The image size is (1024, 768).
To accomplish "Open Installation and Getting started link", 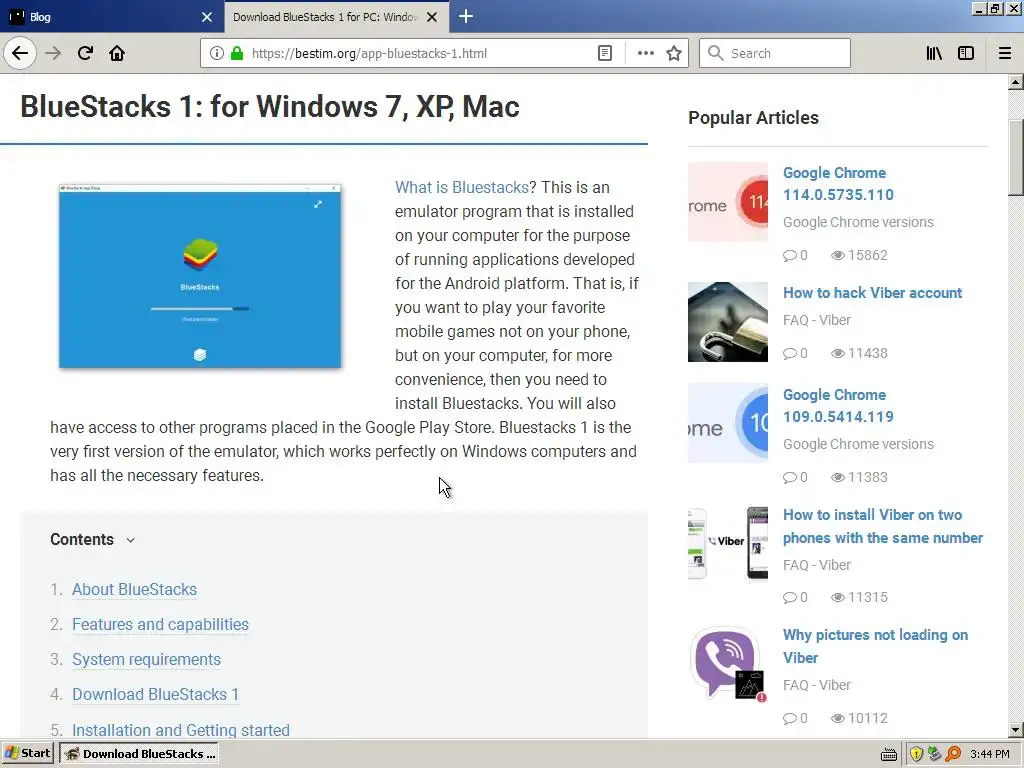I will [x=180, y=729].
